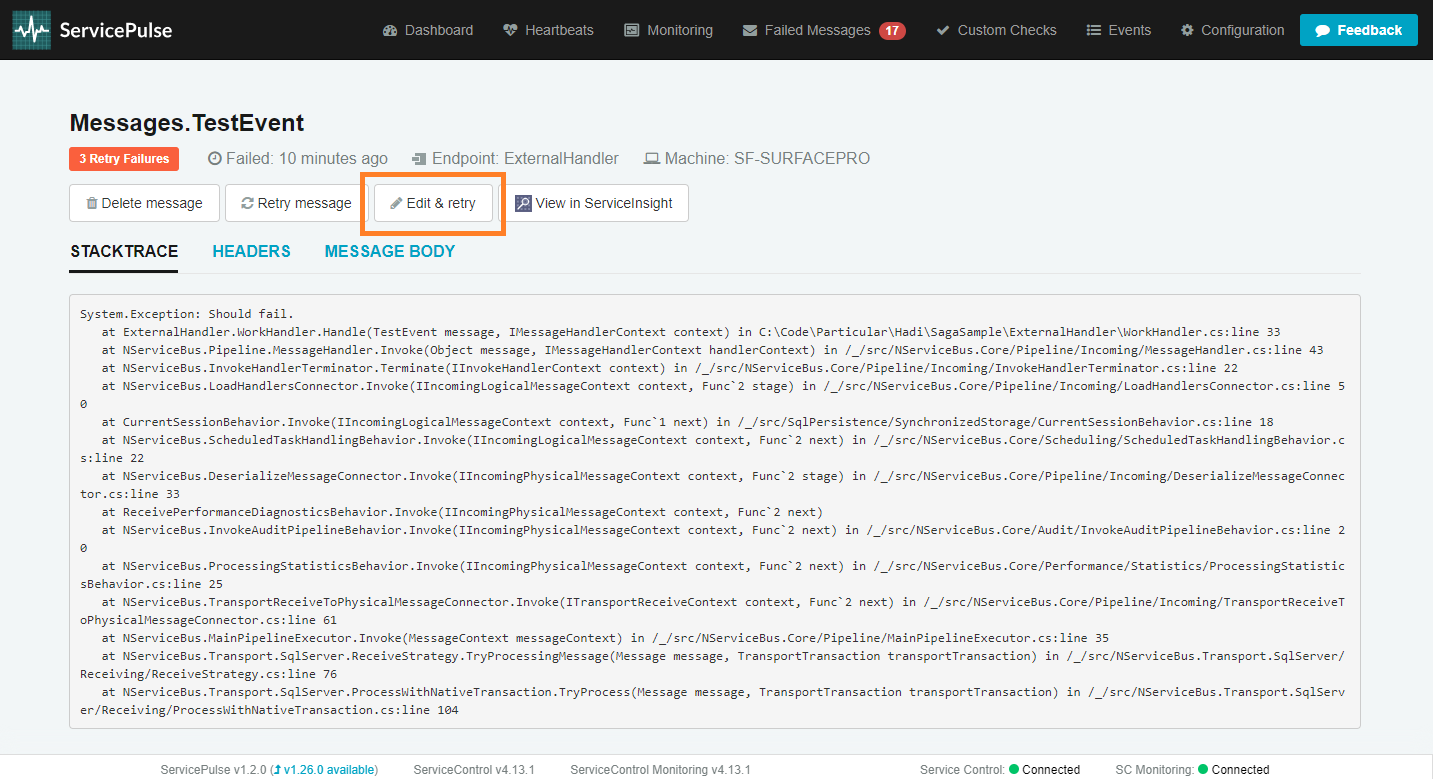Open the Events page
Screen dimensions: 1433x779
[1119, 30]
